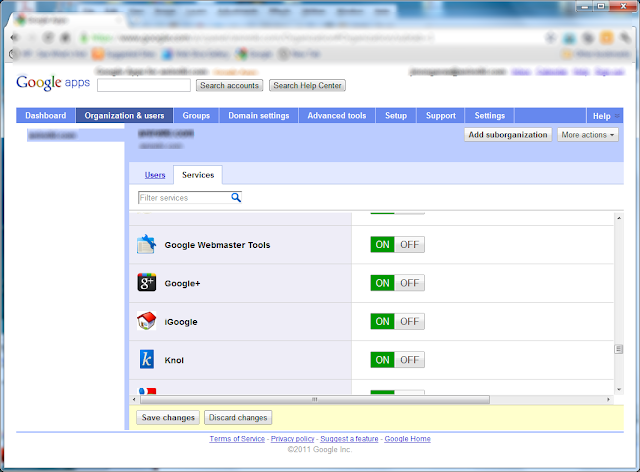Click the scroll down arrow of services list
640x472 pixels.
[619, 390]
